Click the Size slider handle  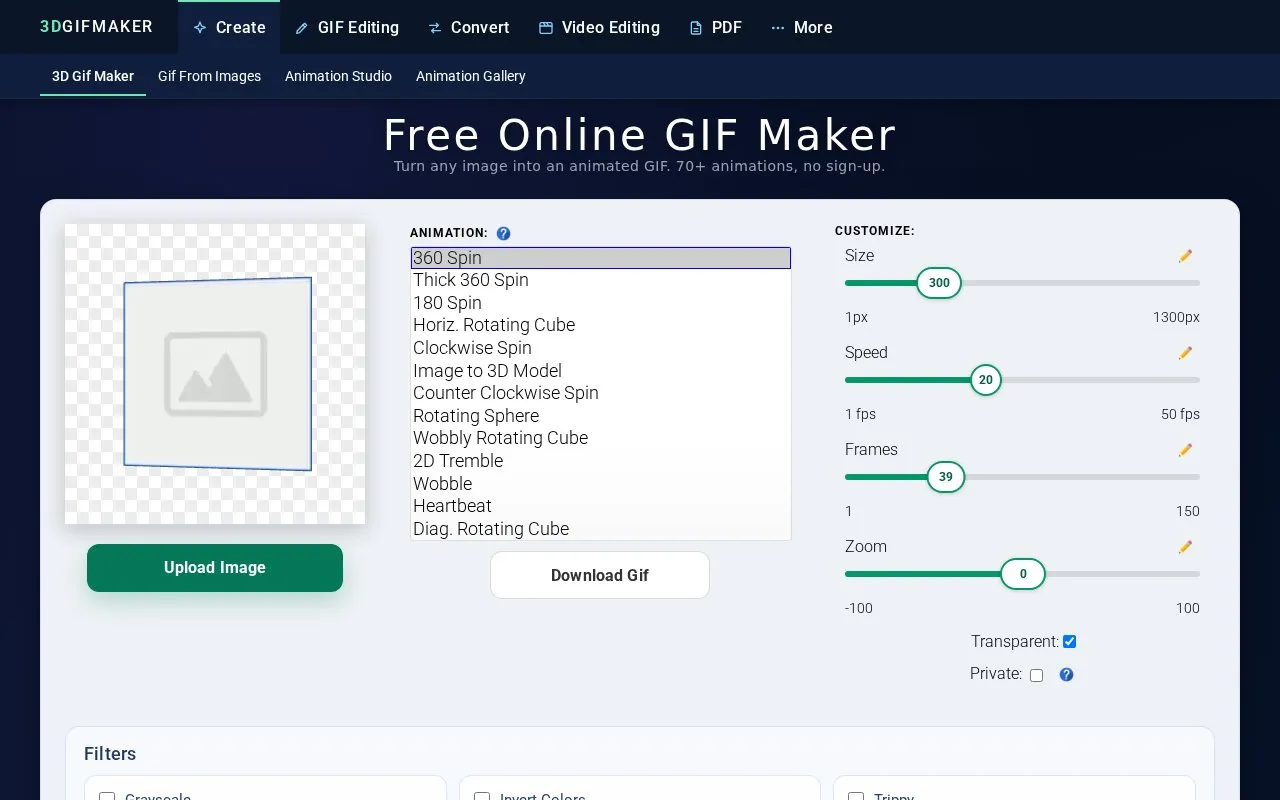click(939, 283)
